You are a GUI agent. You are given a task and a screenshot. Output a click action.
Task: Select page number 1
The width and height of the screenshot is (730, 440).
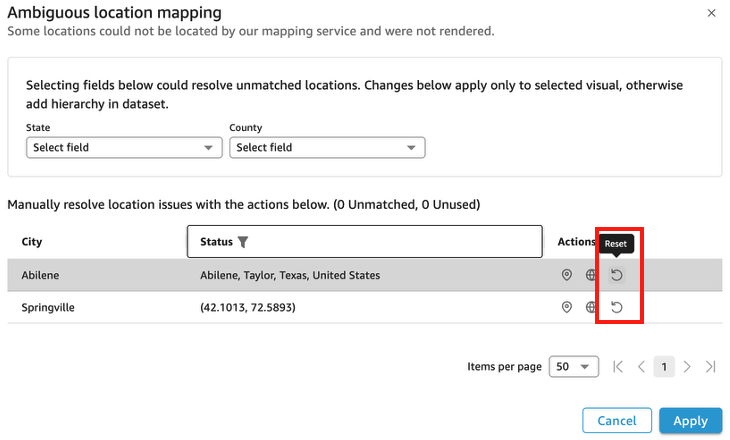664,367
